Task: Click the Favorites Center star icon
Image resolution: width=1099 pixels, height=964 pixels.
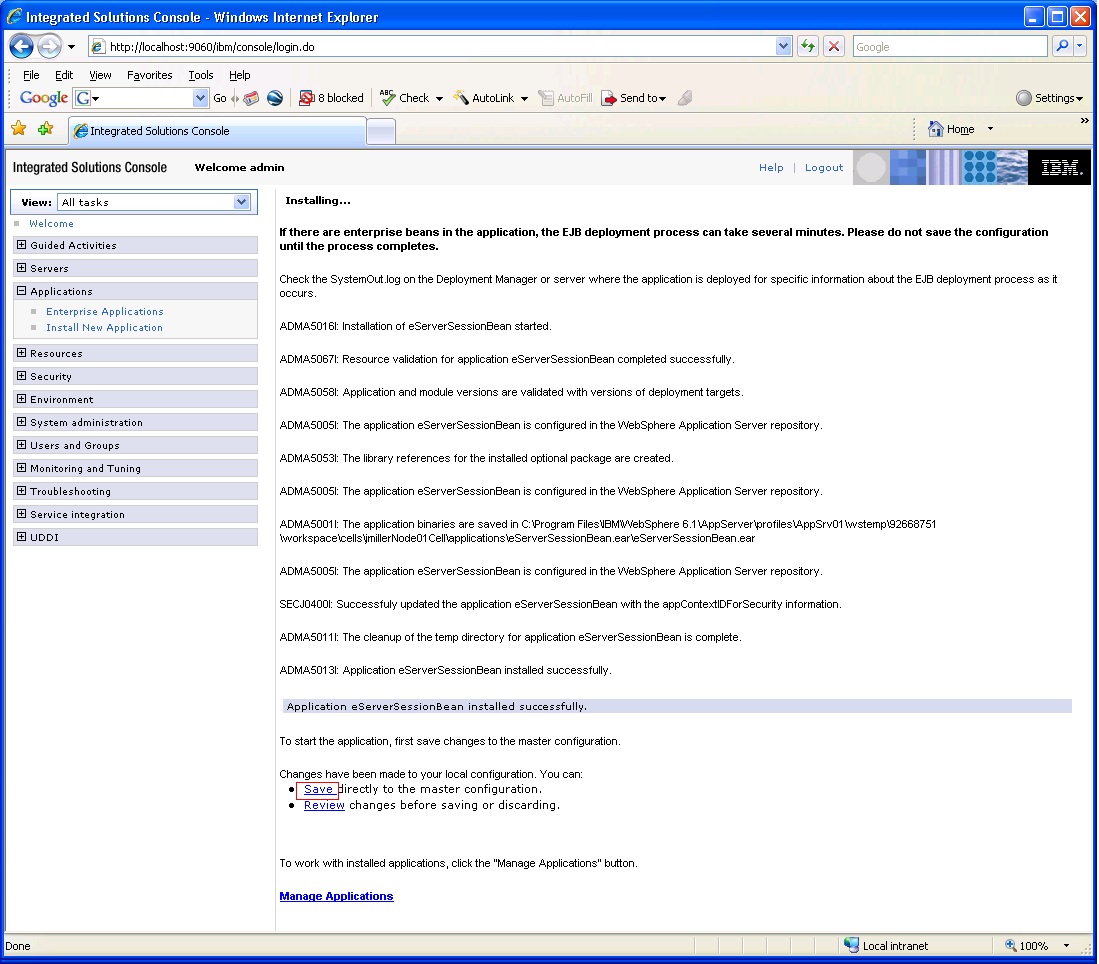Action: (19, 128)
